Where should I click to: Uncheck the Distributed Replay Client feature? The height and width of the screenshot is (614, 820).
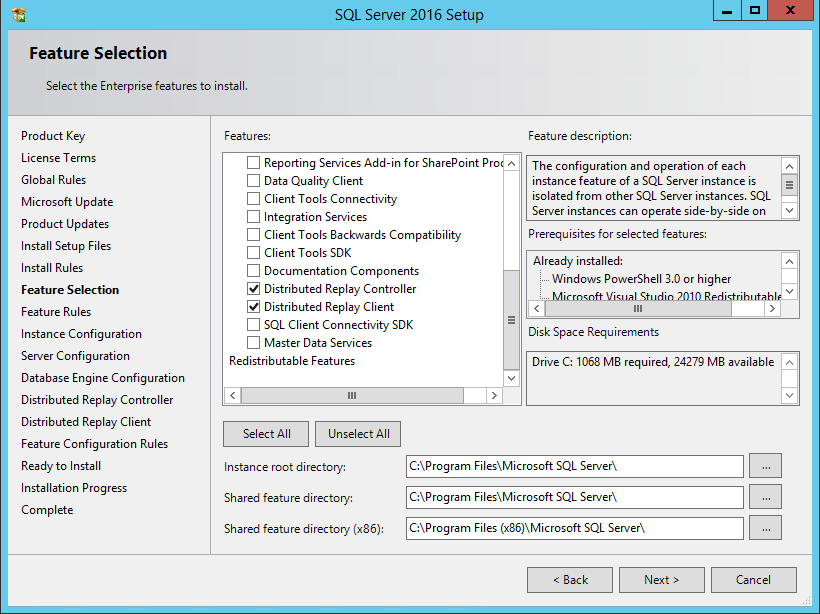pyautogui.click(x=254, y=307)
